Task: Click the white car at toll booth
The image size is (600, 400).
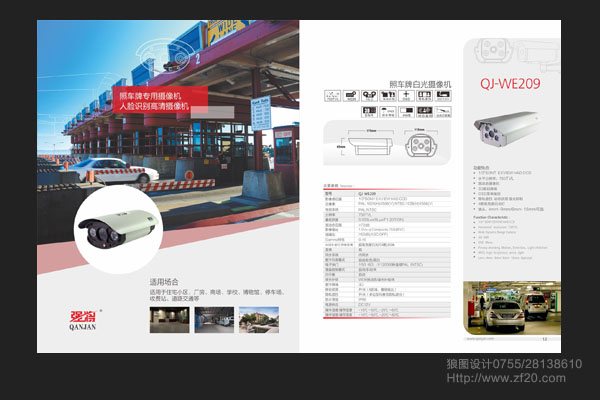Action: (114, 170)
